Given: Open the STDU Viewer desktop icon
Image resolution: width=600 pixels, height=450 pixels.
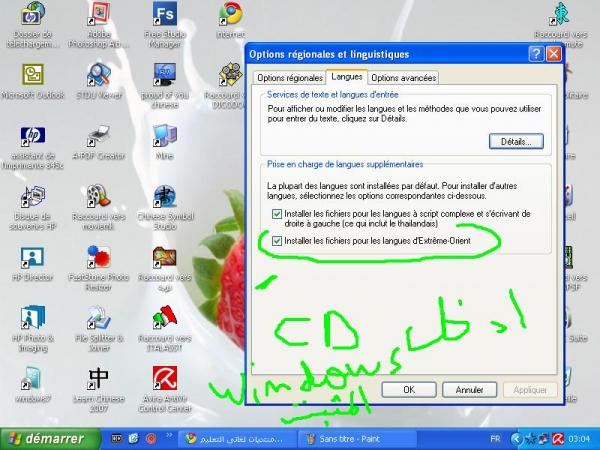Looking at the screenshot, I should (x=98, y=76).
